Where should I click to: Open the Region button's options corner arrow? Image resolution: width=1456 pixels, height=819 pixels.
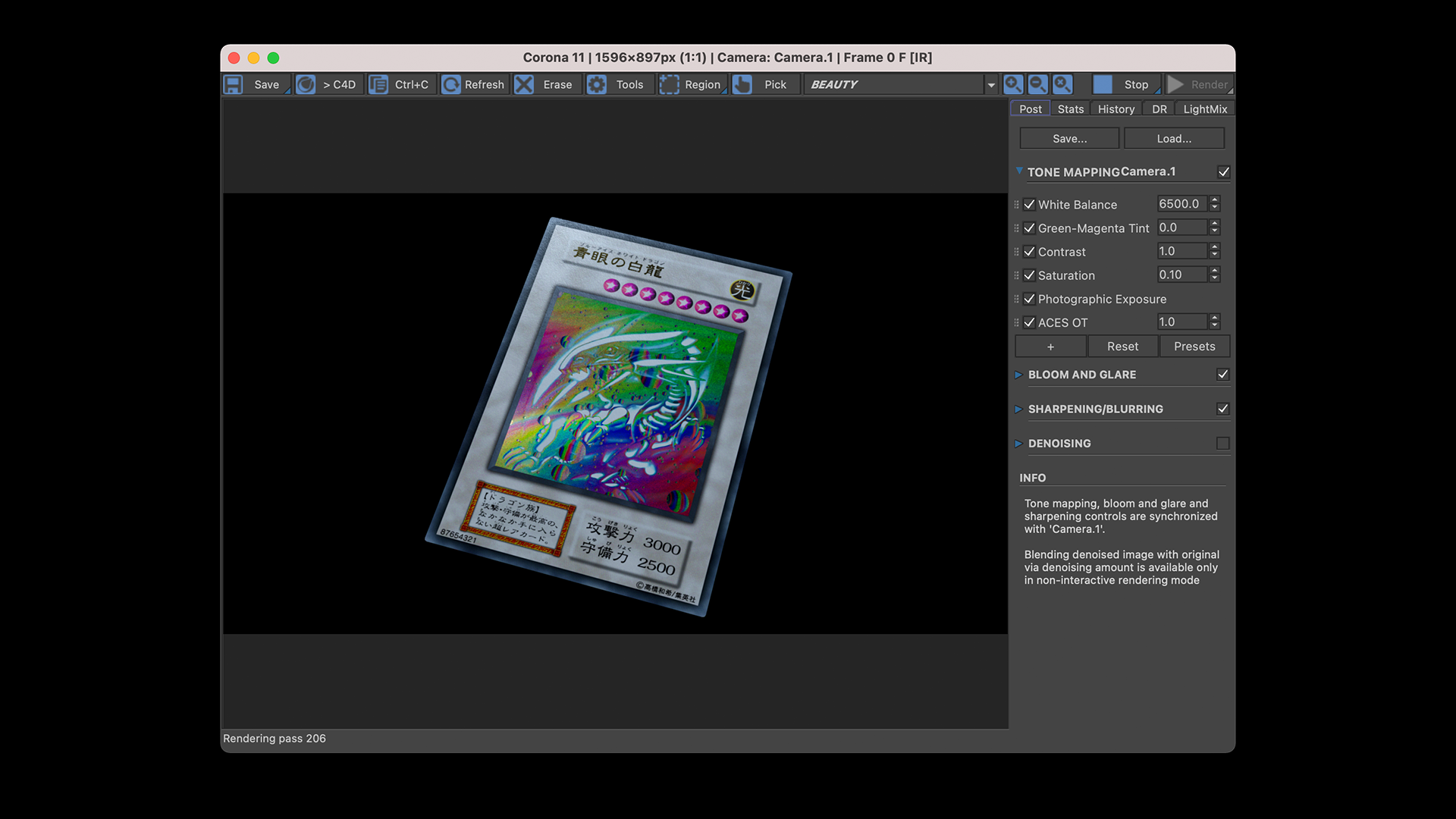click(724, 91)
